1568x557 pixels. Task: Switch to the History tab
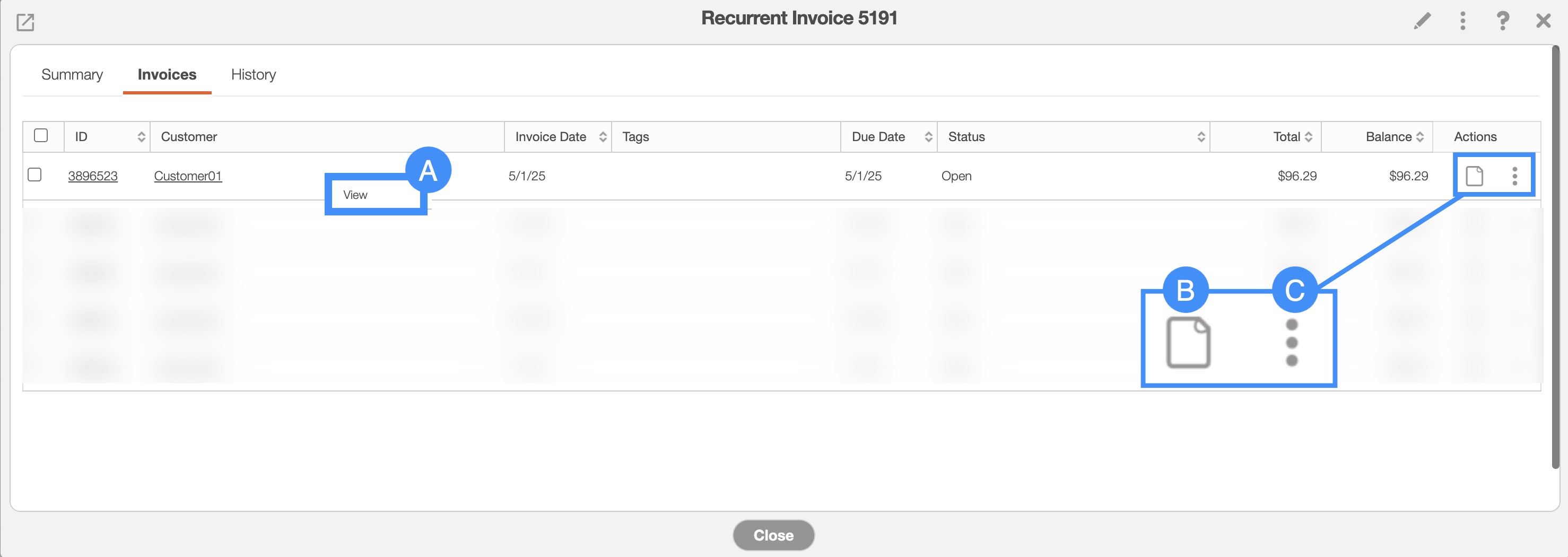[253, 74]
